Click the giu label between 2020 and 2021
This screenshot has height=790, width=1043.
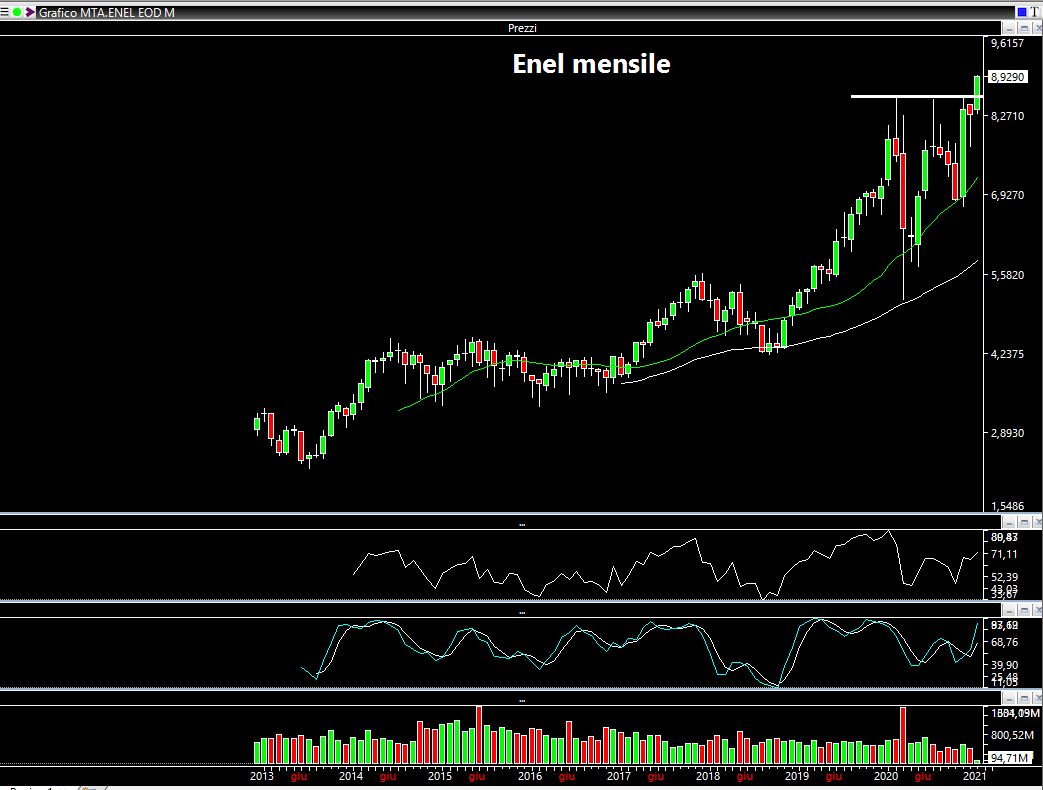tap(923, 777)
